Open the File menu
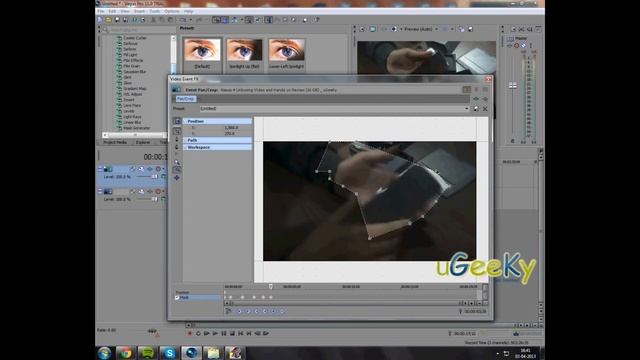 [101, 11]
